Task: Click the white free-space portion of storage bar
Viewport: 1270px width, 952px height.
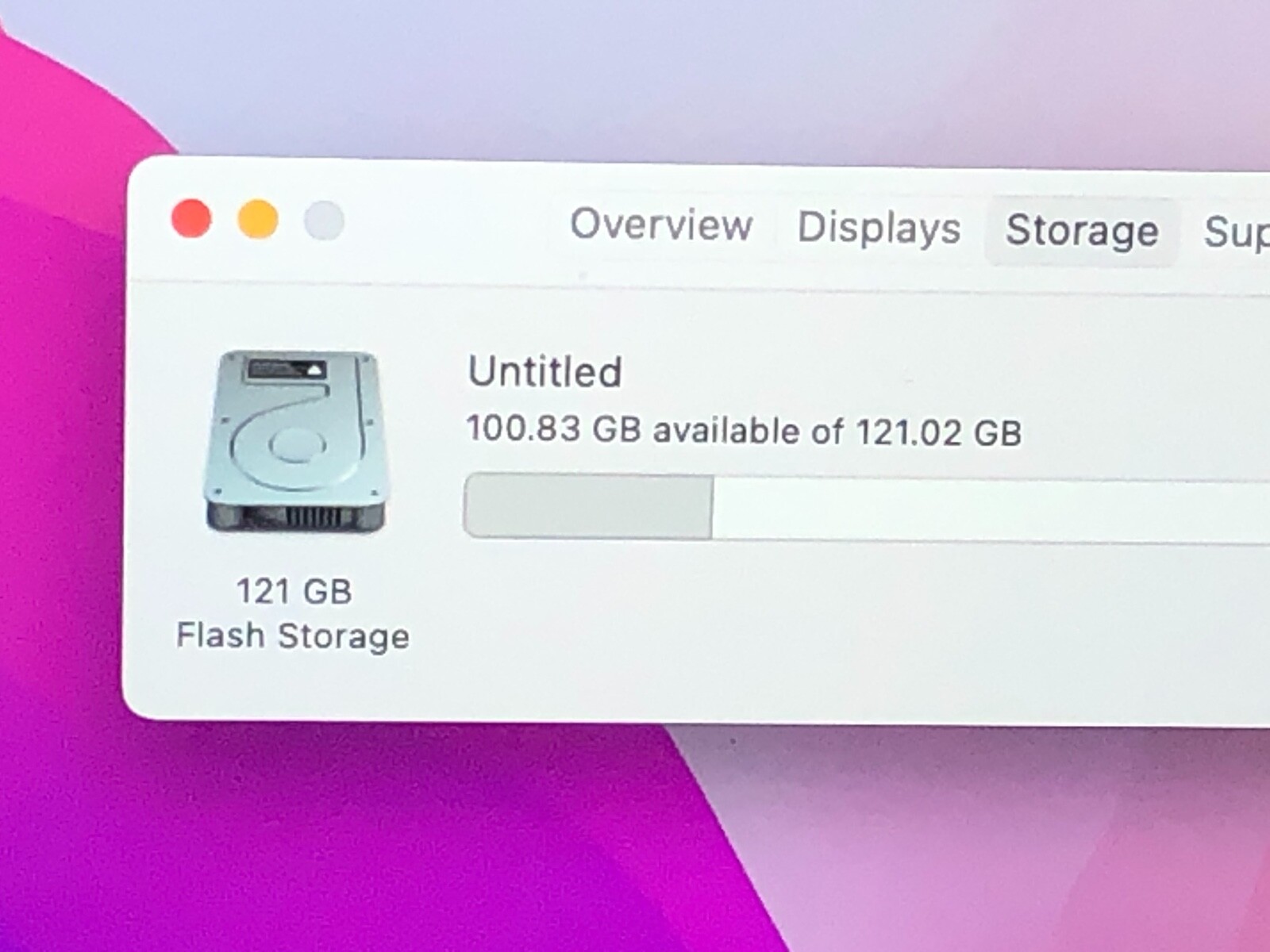Action: [991, 512]
